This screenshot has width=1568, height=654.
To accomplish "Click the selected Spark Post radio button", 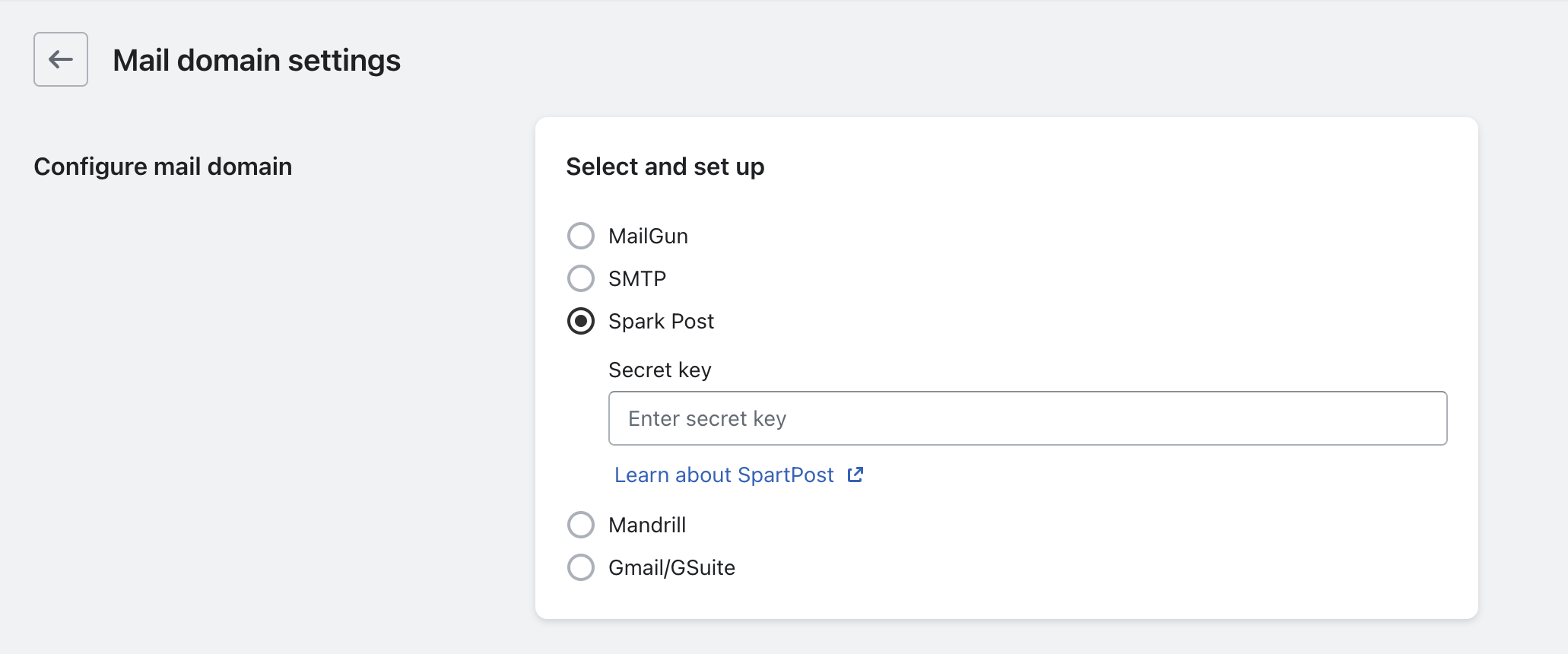I will tap(581, 321).
